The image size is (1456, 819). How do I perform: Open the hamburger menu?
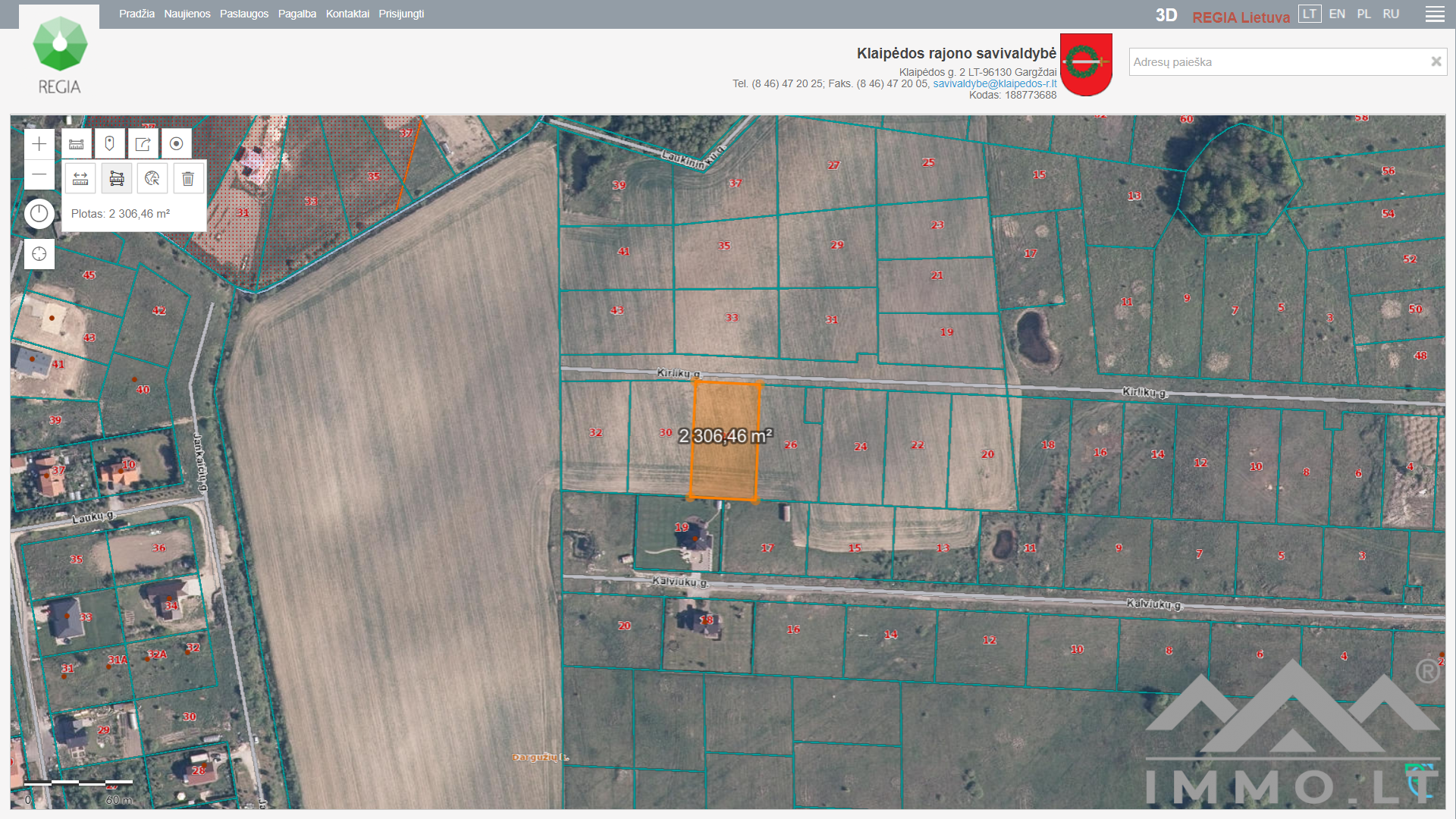coord(1435,14)
